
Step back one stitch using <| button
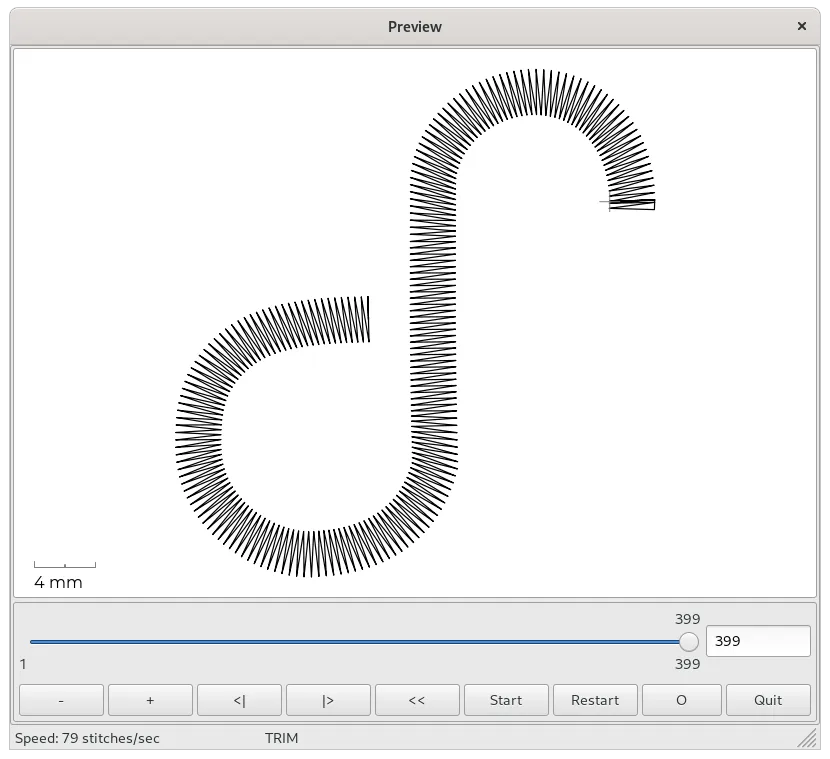(239, 700)
